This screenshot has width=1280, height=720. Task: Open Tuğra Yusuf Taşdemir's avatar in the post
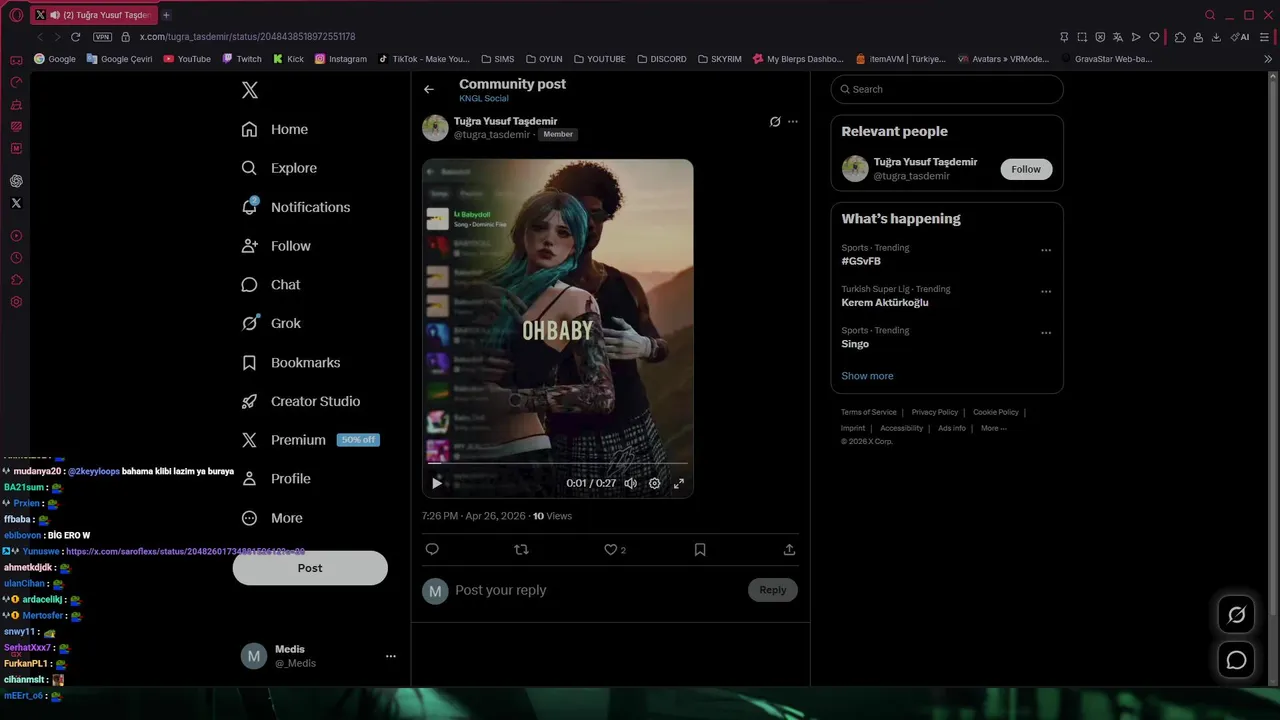pyautogui.click(x=435, y=128)
